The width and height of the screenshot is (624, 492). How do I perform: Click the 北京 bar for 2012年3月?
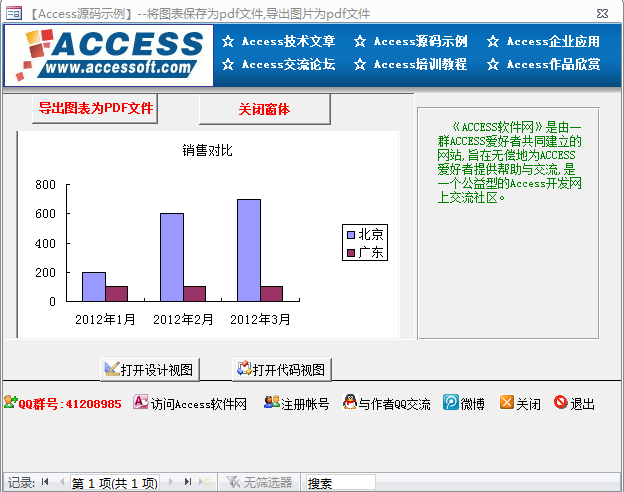pos(249,250)
